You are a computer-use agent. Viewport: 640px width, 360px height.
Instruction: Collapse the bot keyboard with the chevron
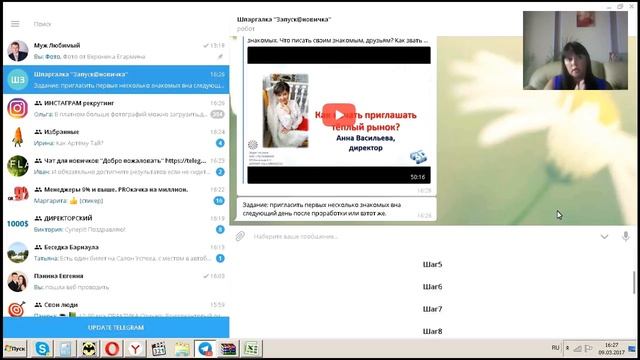click(x=604, y=236)
